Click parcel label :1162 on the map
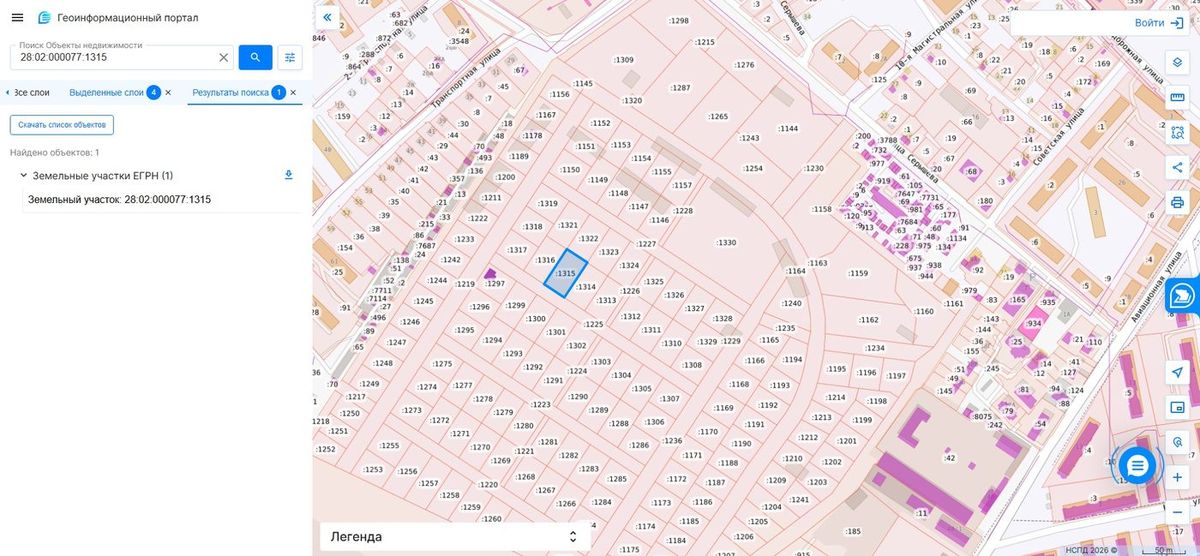This screenshot has width=1200, height=556. point(868,320)
